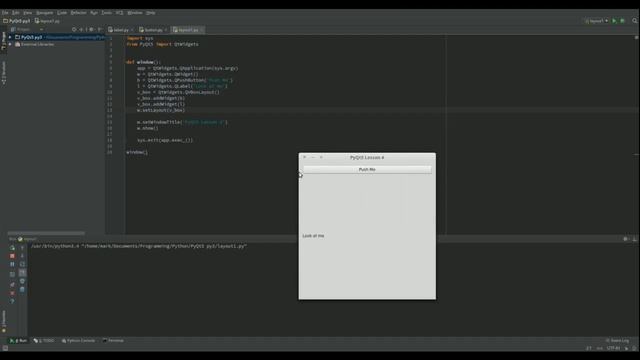The height and width of the screenshot is (360, 640).
Task: Click the tool windows toggle icon in bottom-left corner
Action: click(x=5, y=348)
